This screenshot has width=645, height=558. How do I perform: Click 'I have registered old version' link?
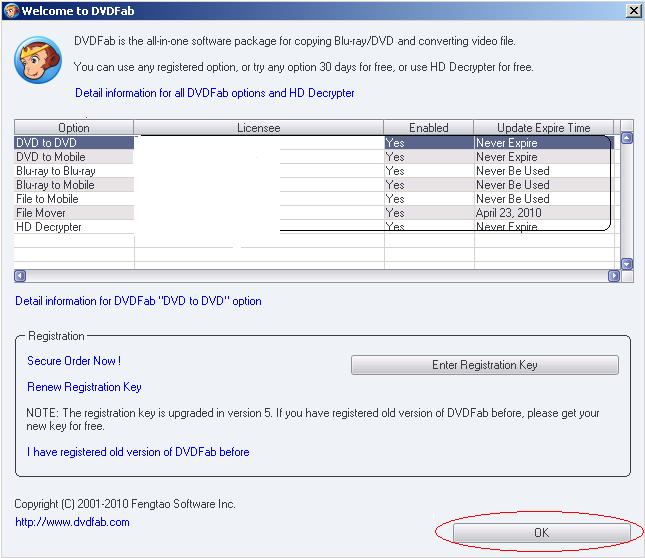138,452
